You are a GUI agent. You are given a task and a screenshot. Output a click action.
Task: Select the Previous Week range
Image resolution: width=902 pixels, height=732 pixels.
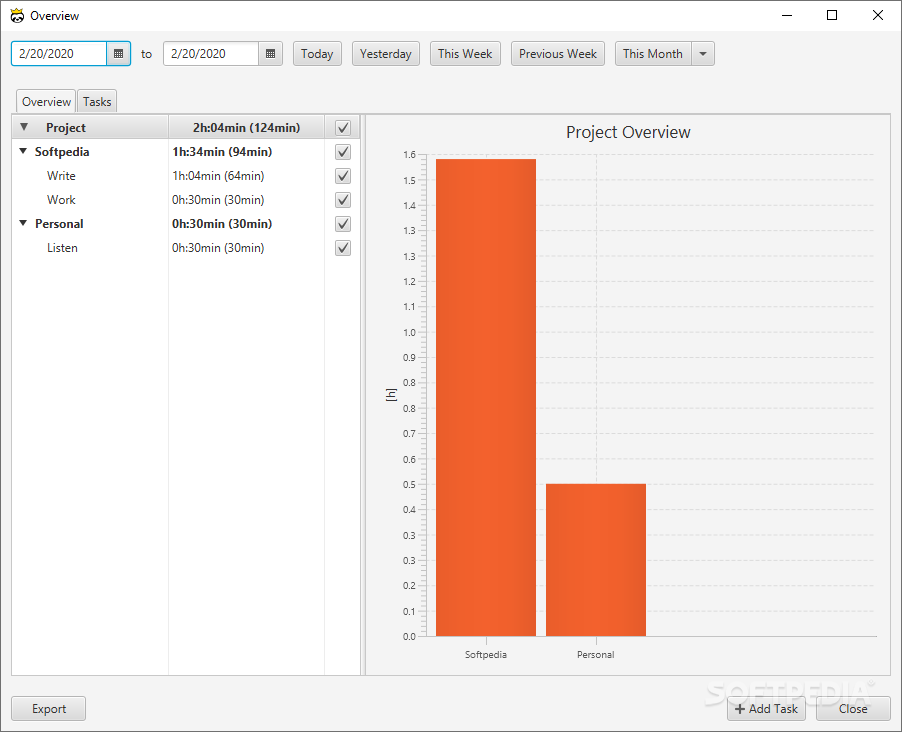pos(557,54)
